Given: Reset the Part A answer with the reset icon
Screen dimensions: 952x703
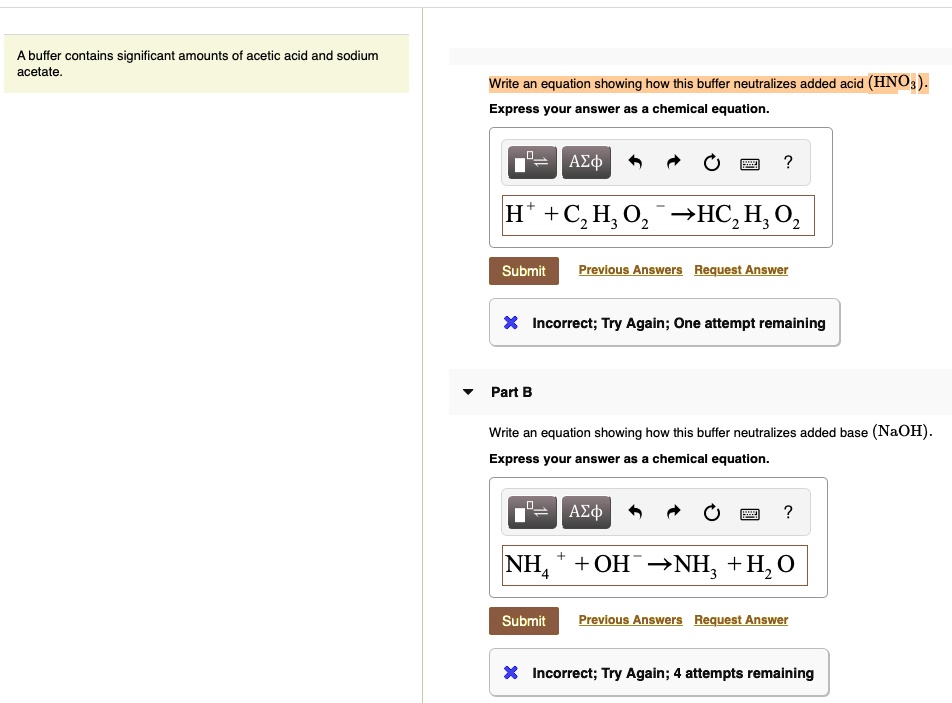Looking at the screenshot, I should click(711, 162).
